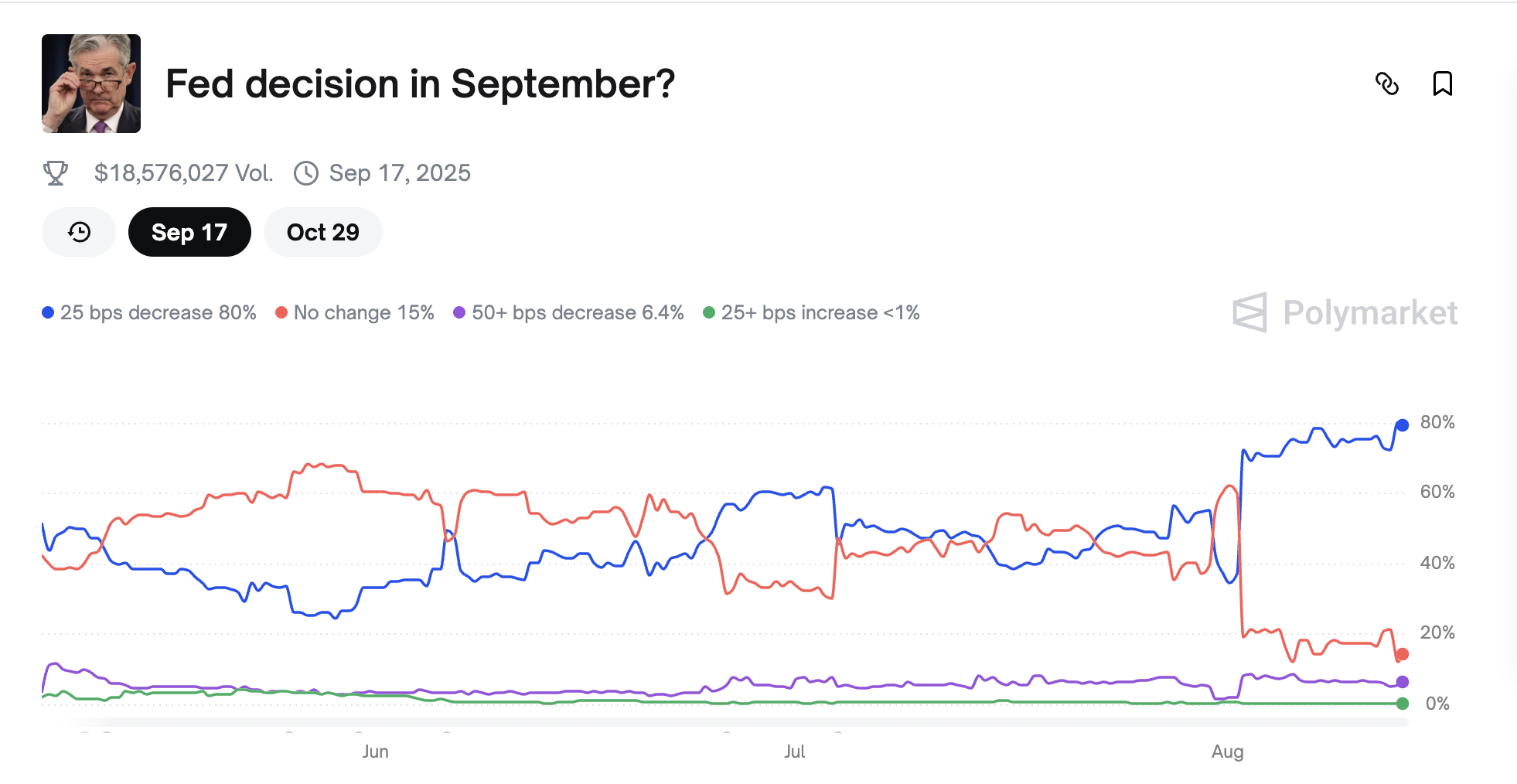Image resolution: width=1517 pixels, height=784 pixels.
Task: Click the Jul label on time axis
Action: (794, 752)
